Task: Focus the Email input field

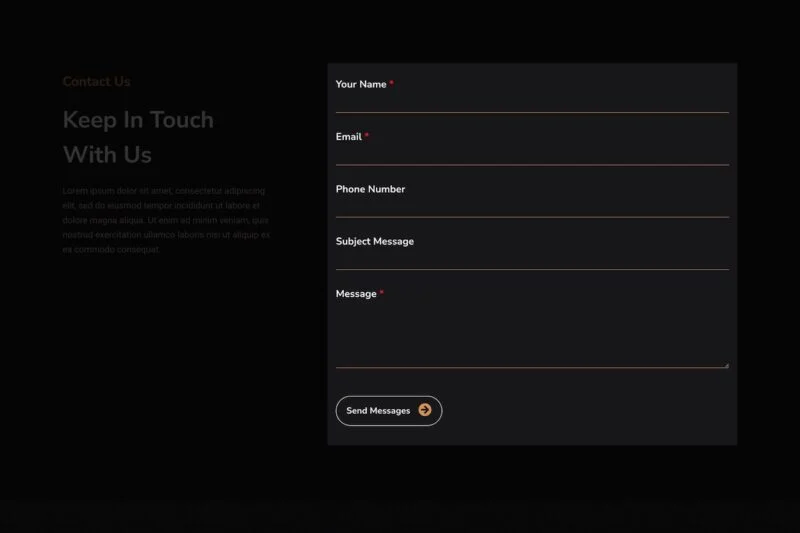Action: click(532, 156)
